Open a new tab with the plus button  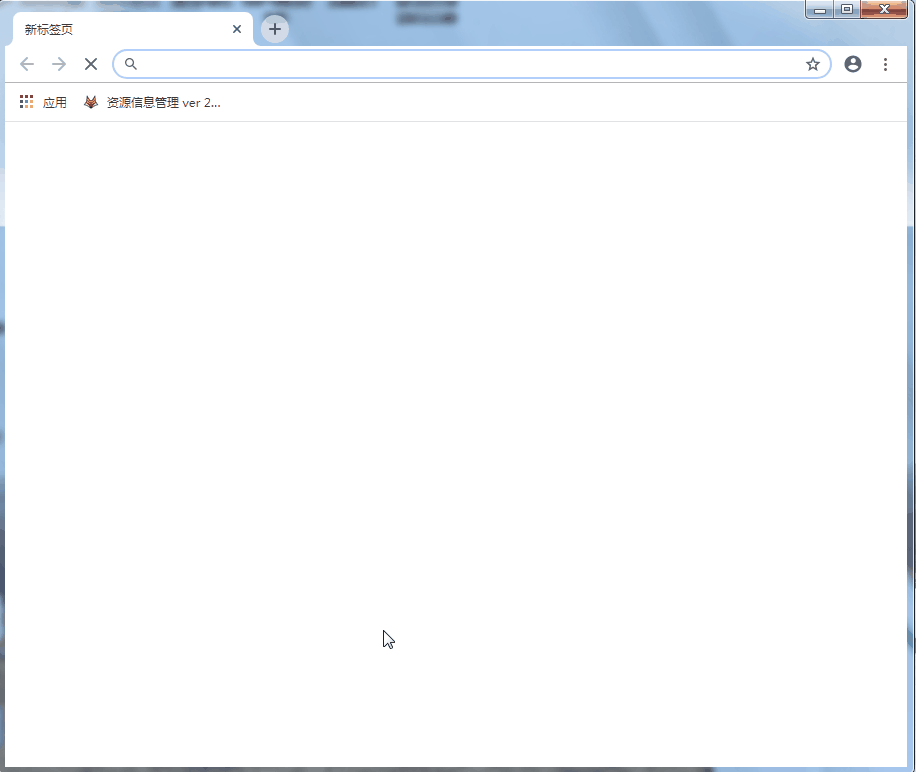275,29
